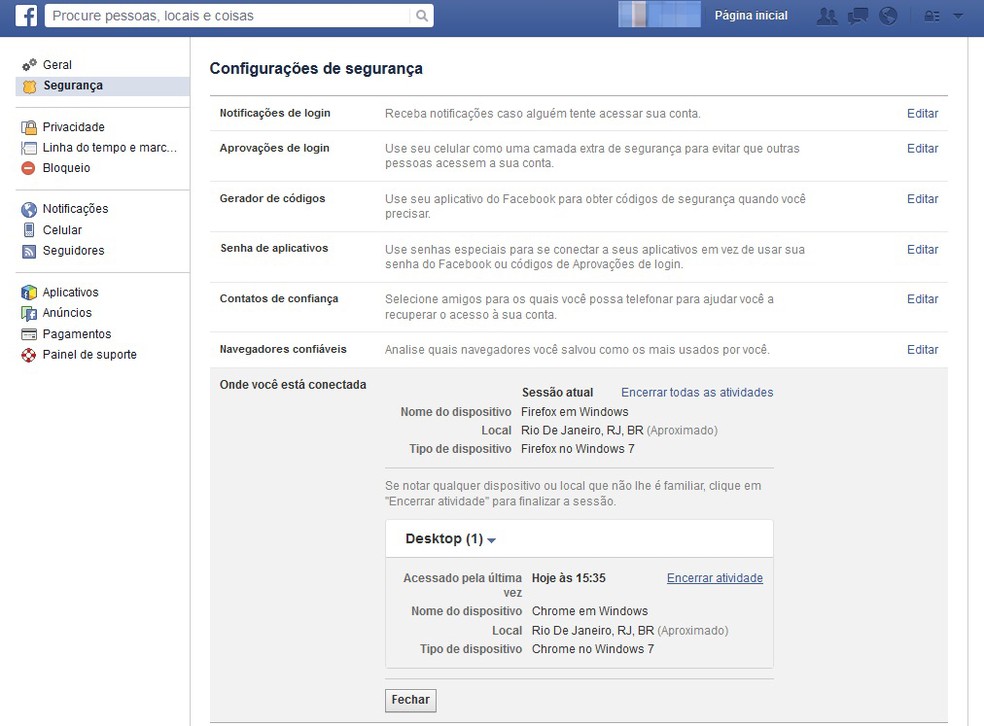This screenshot has height=726, width=984.
Task: Expand the Desktop (1) session section
Action: [447, 538]
